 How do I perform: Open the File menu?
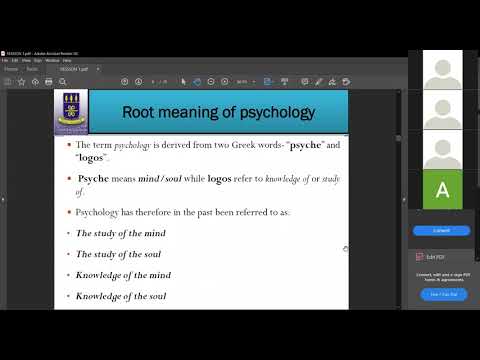pos(5,61)
